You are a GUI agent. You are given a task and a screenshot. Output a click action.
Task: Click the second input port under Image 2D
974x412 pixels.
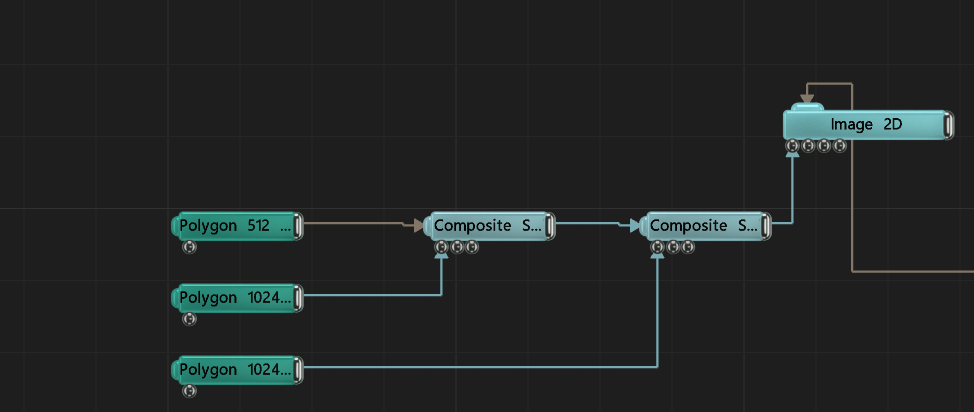[808, 146]
